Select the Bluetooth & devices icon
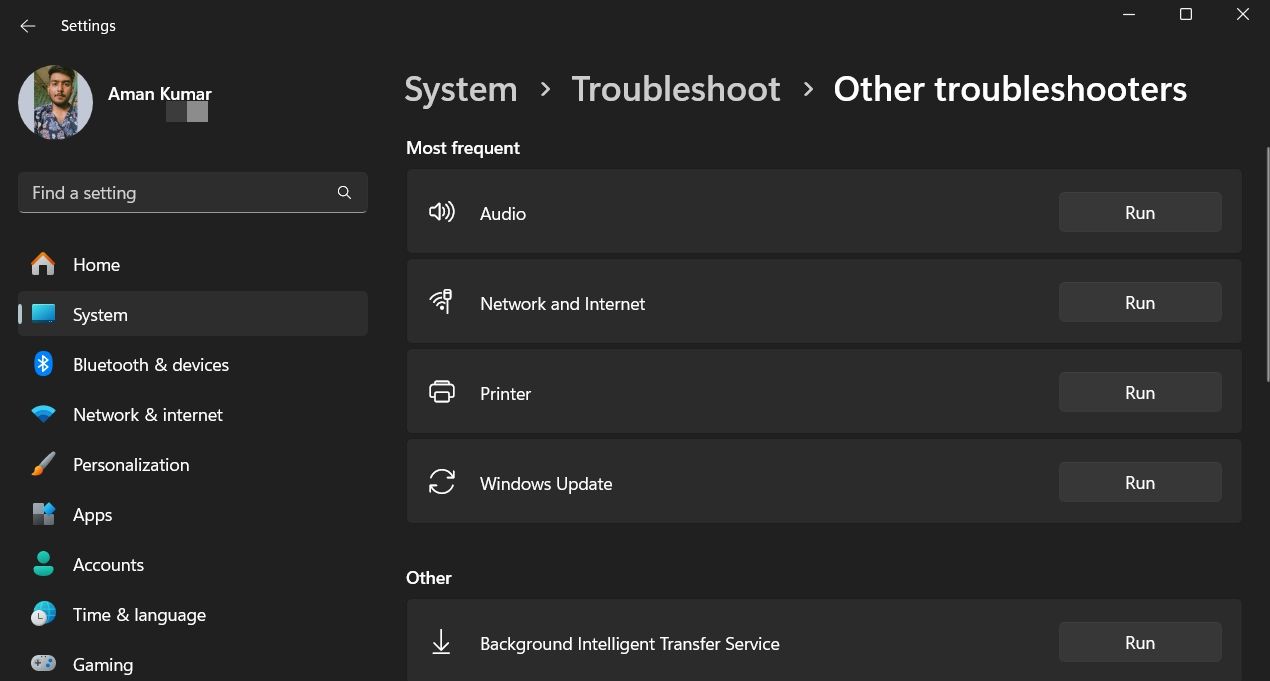The width and height of the screenshot is (1270, 681). (43, 364)
